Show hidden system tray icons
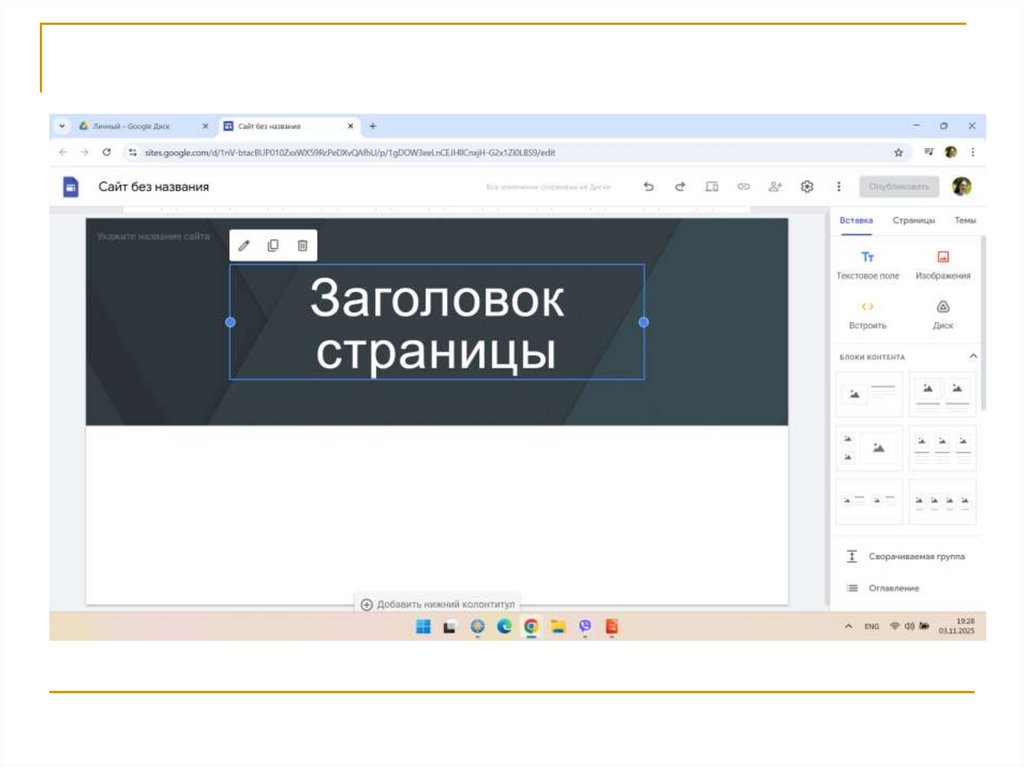This screenshot has width=1024, height=767. (848, 626)
